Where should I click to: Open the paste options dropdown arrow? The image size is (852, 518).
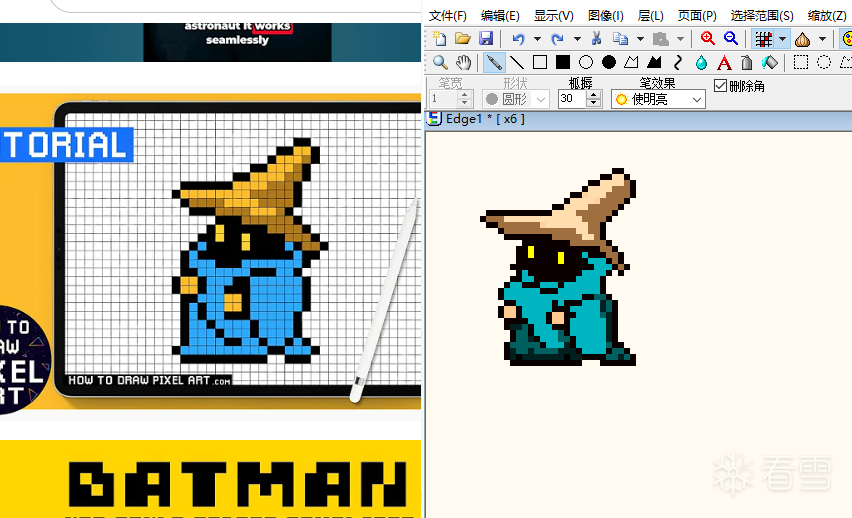point(680,39)
